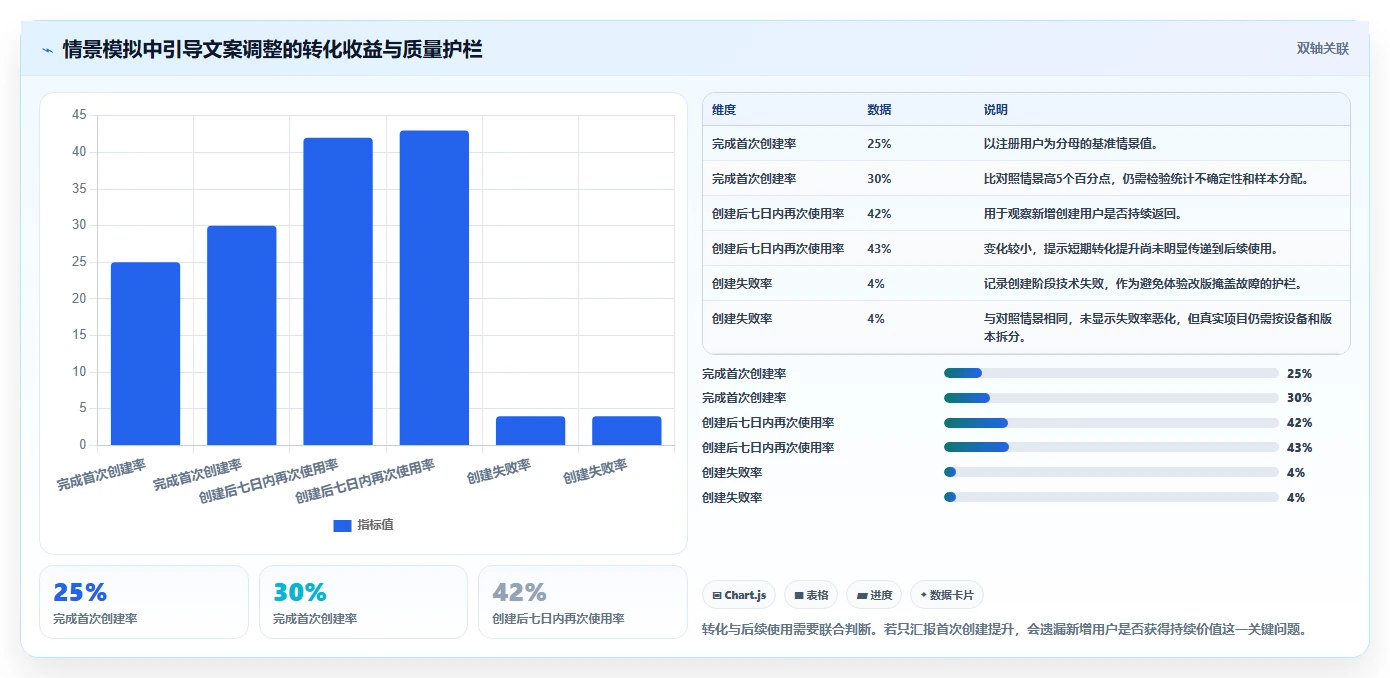This screenshot has height=678, width=1390.
Task: Click the chart bar reaching 30
Action: (241, 335)
